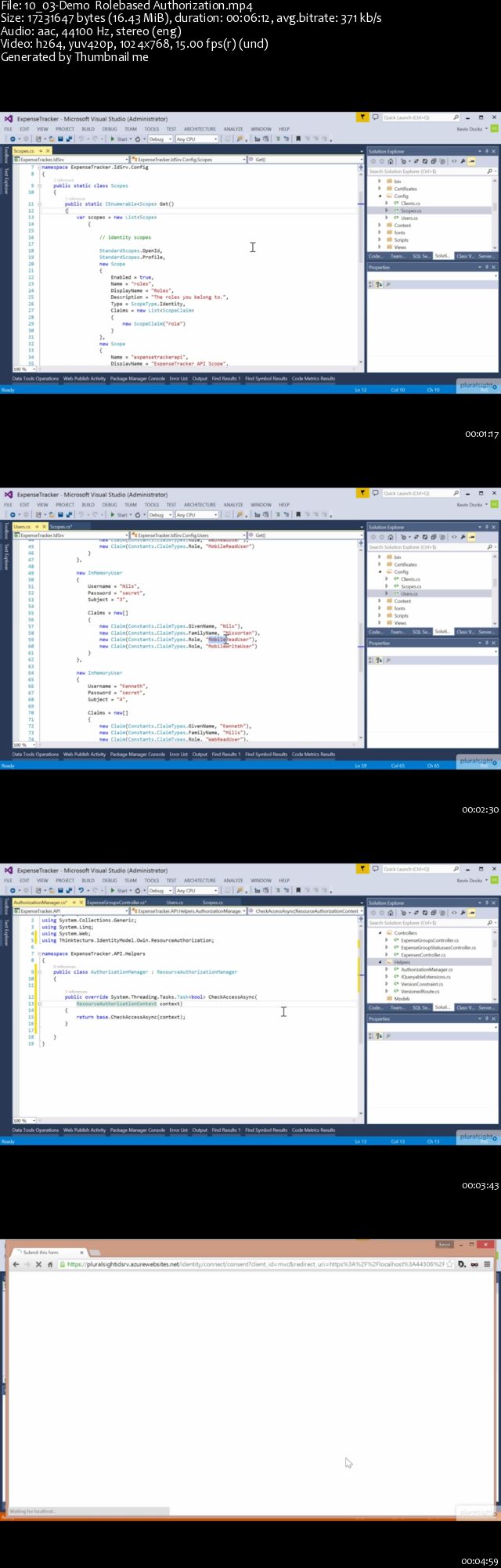The height and width of the screenshot is (1568, 501).
Task: Click the Save All icon in the 00:01:17 frame toolbar
Action: [x=69, y=139]
